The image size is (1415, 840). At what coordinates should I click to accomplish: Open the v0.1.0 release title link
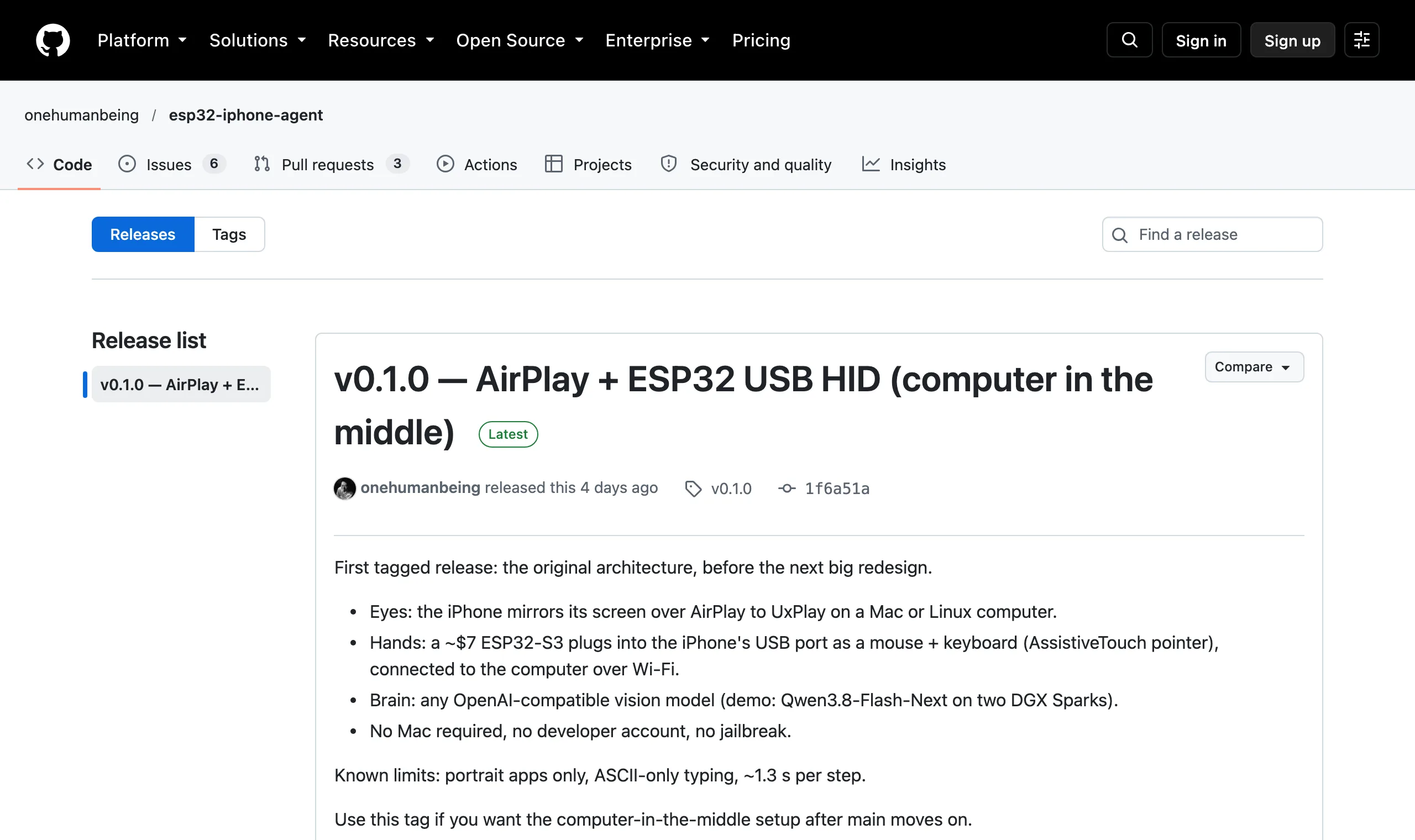tap(743, 406)
